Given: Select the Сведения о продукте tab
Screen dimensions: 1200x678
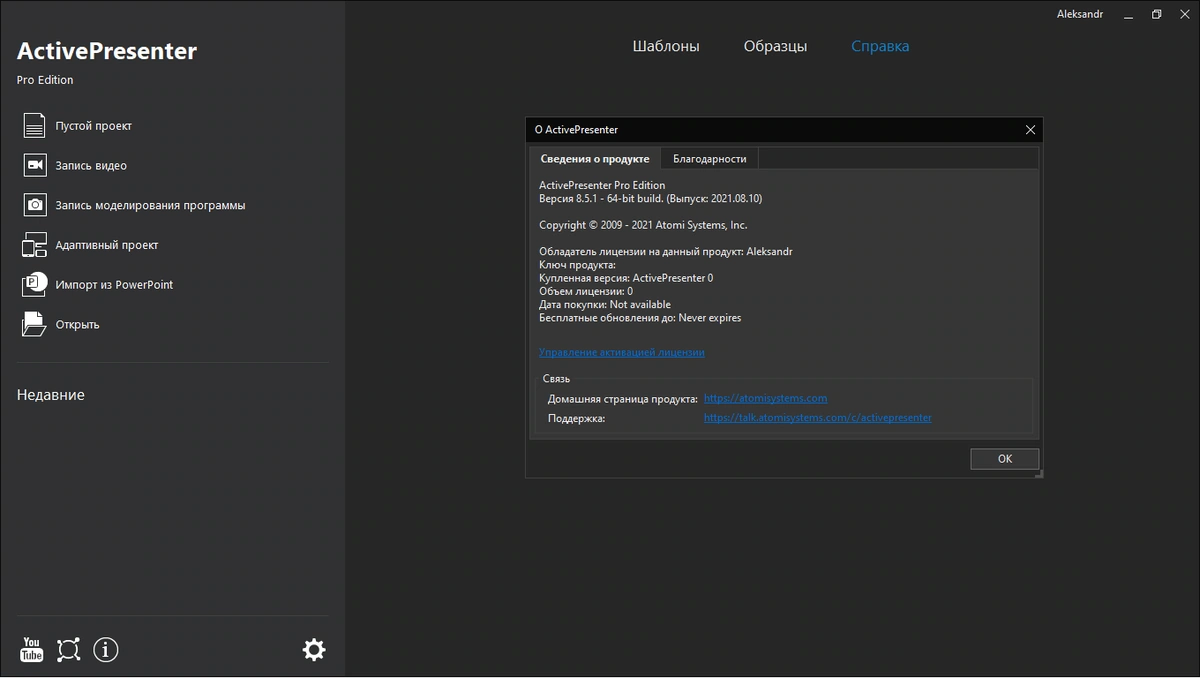Looking at the screenshot, I should pos(595,158).
